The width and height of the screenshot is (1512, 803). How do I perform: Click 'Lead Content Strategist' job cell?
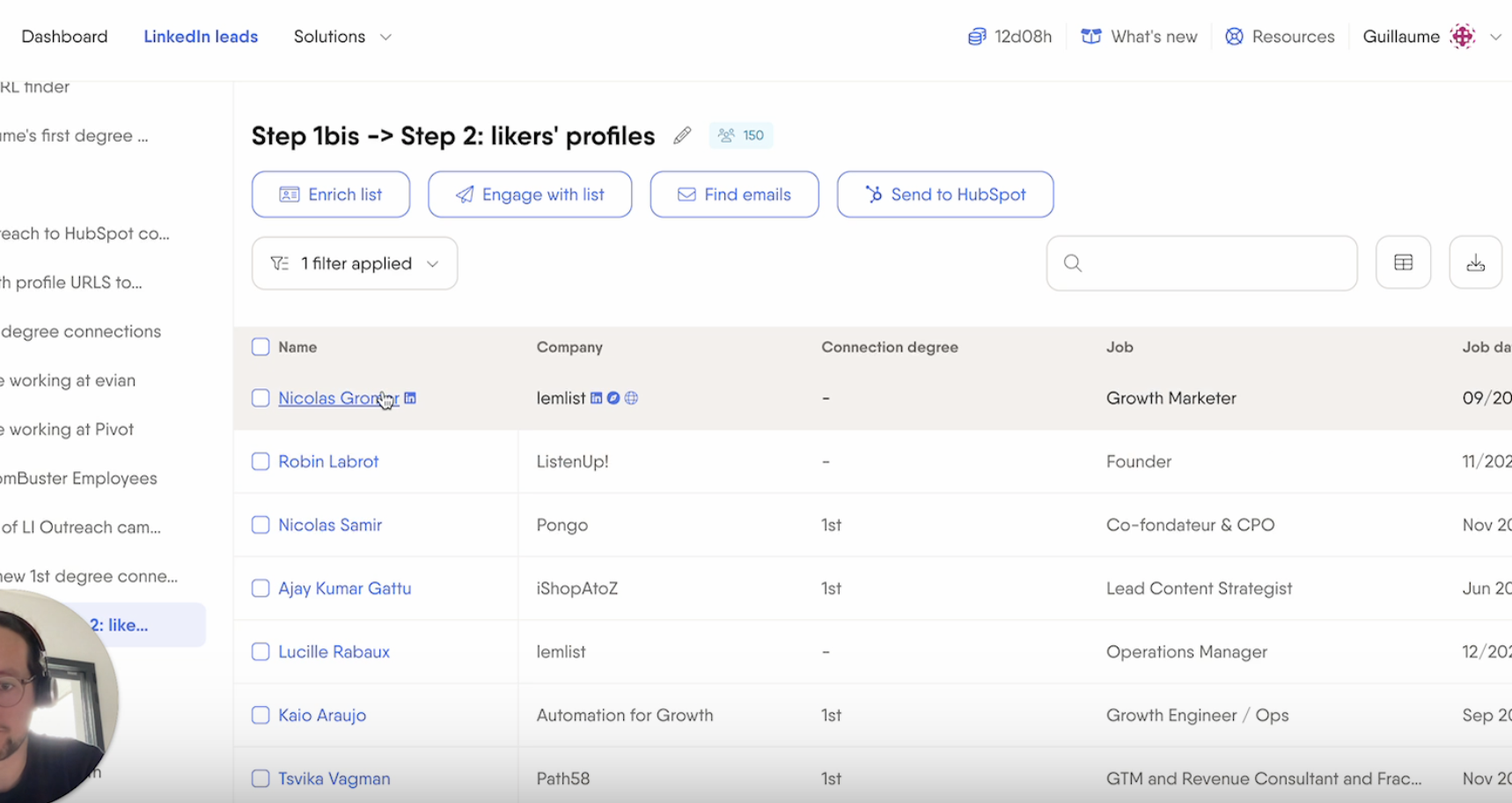click(1200, 588)
